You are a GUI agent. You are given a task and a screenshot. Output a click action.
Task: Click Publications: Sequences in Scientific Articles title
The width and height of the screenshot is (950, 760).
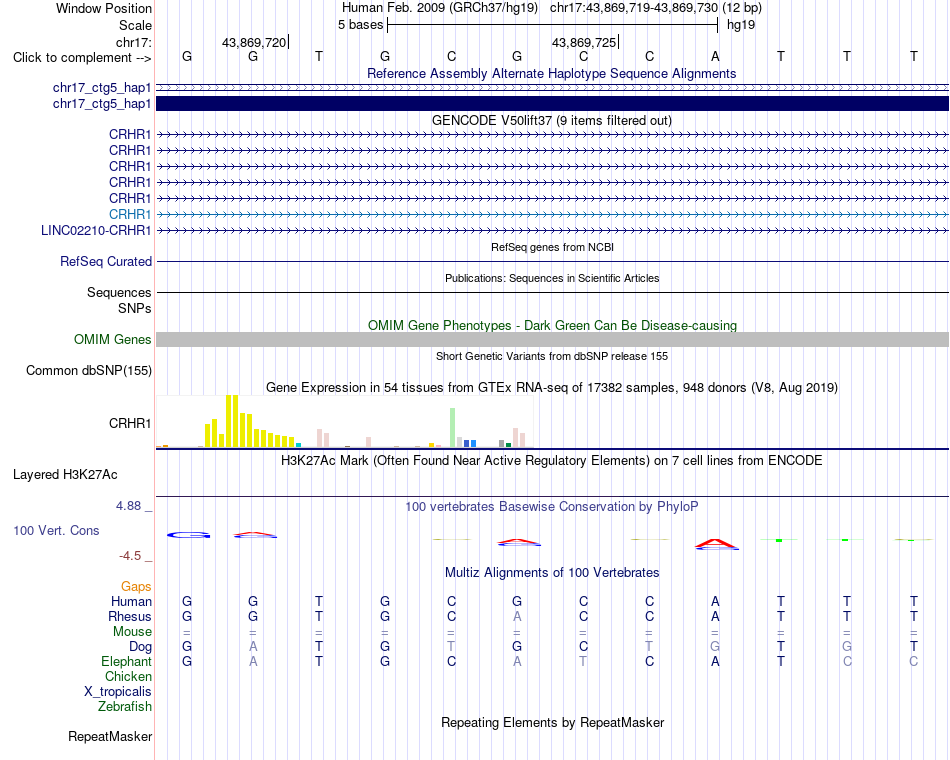point(551,278)
